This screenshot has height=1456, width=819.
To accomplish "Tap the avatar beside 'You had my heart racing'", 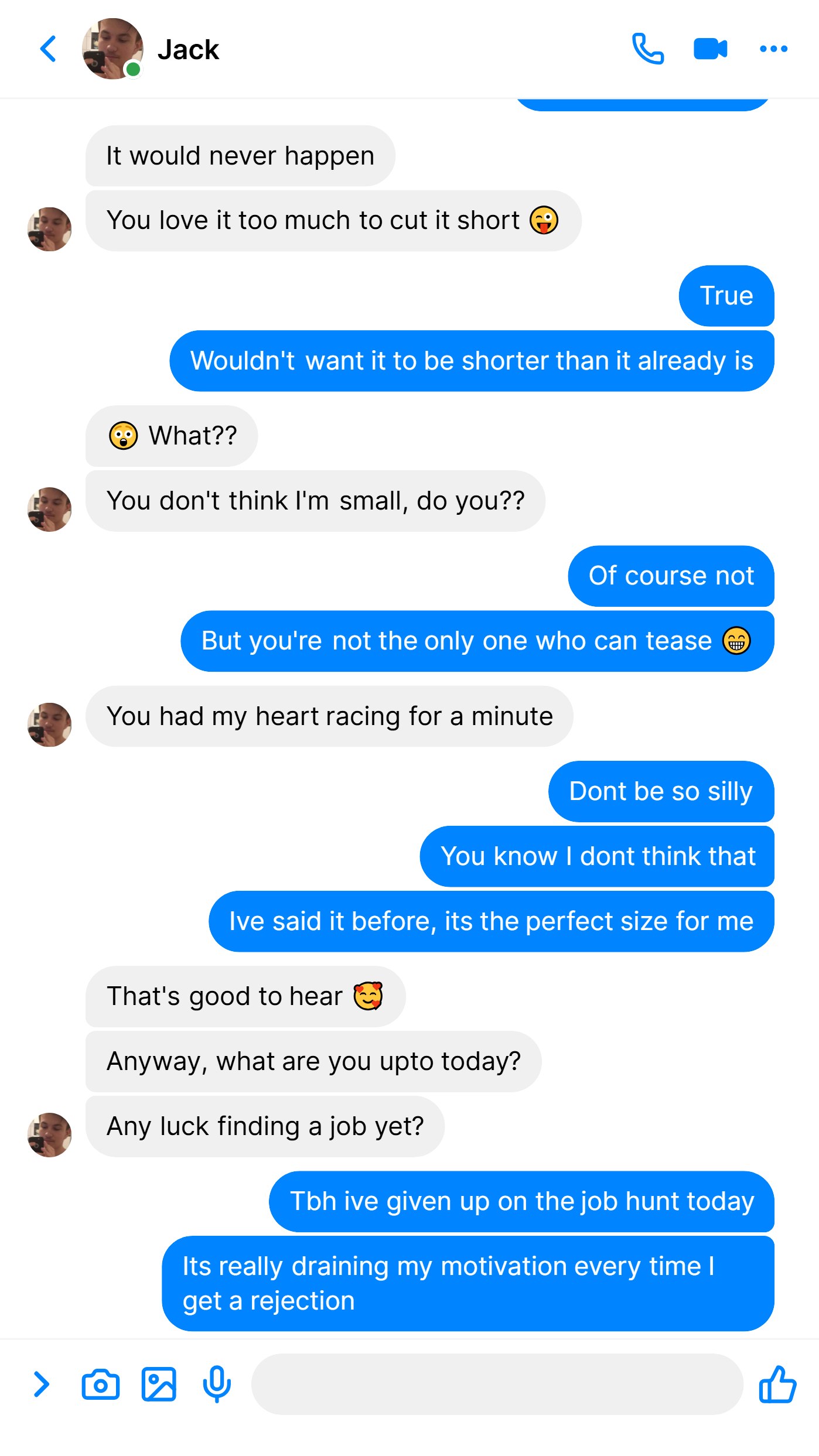I will (x=50, y=724).
